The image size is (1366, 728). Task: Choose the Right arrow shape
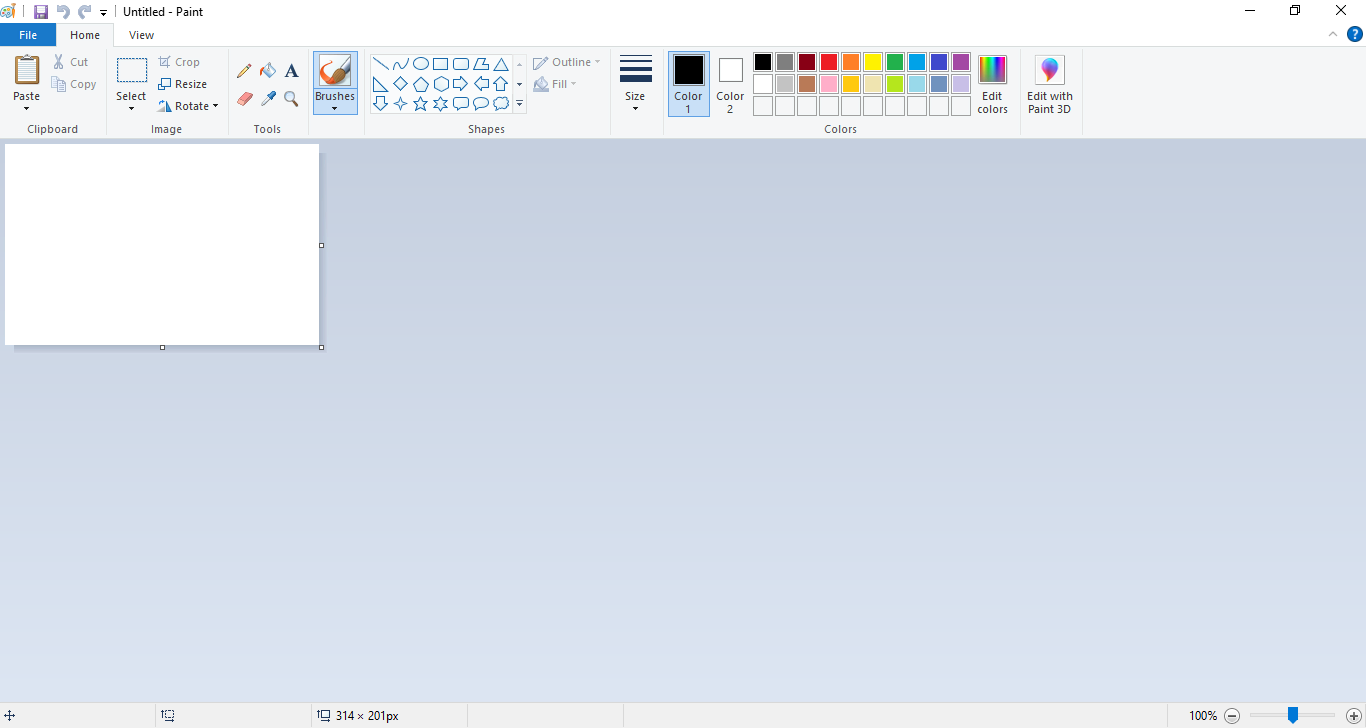pos(461,84)
